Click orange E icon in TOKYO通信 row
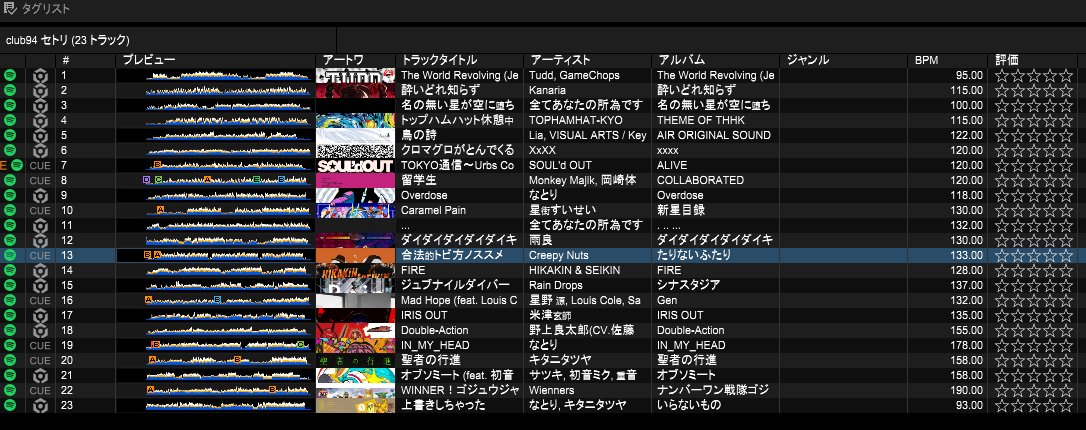The height and width of the screenshot is (430, 1086). click(3, 165)
